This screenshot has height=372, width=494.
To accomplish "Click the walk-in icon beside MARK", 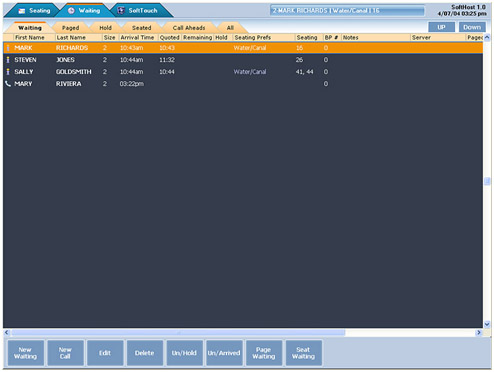I will [x=8, y=48].
